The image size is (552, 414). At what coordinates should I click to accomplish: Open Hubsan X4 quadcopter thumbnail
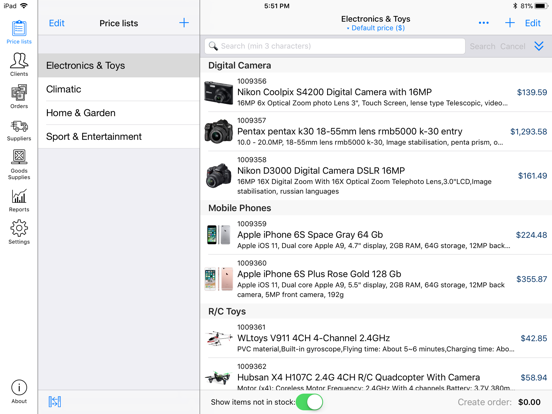click(x=219, y=377)
